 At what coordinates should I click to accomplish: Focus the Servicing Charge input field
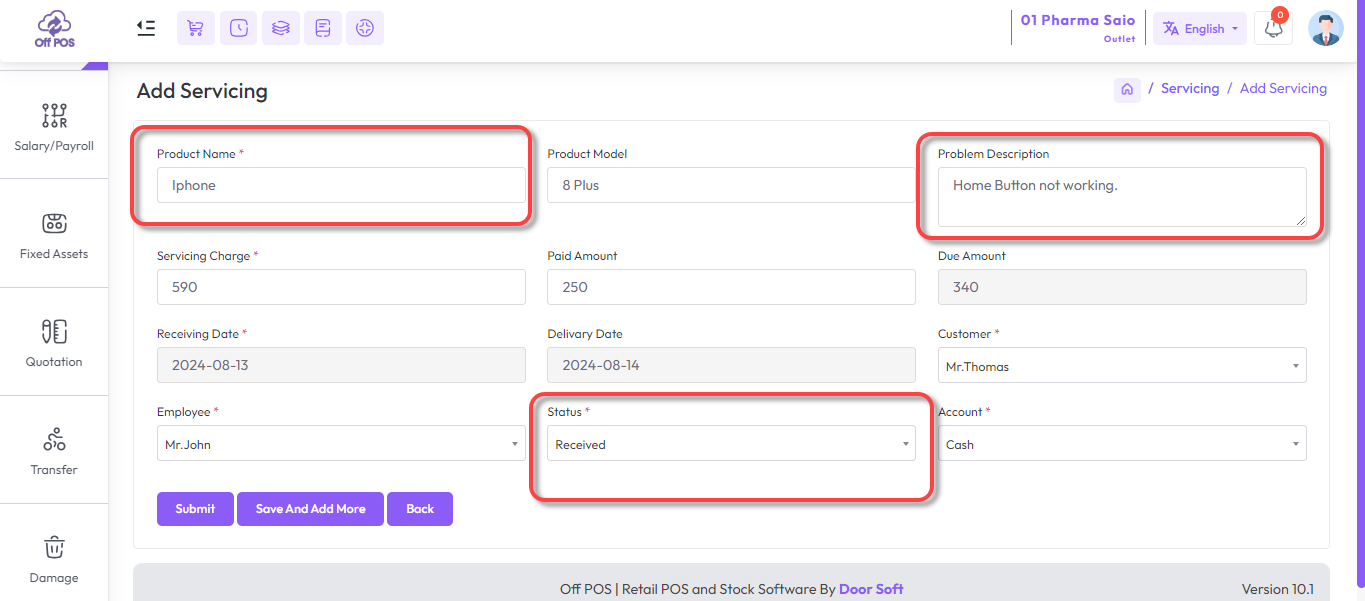[x=340, y=287]
